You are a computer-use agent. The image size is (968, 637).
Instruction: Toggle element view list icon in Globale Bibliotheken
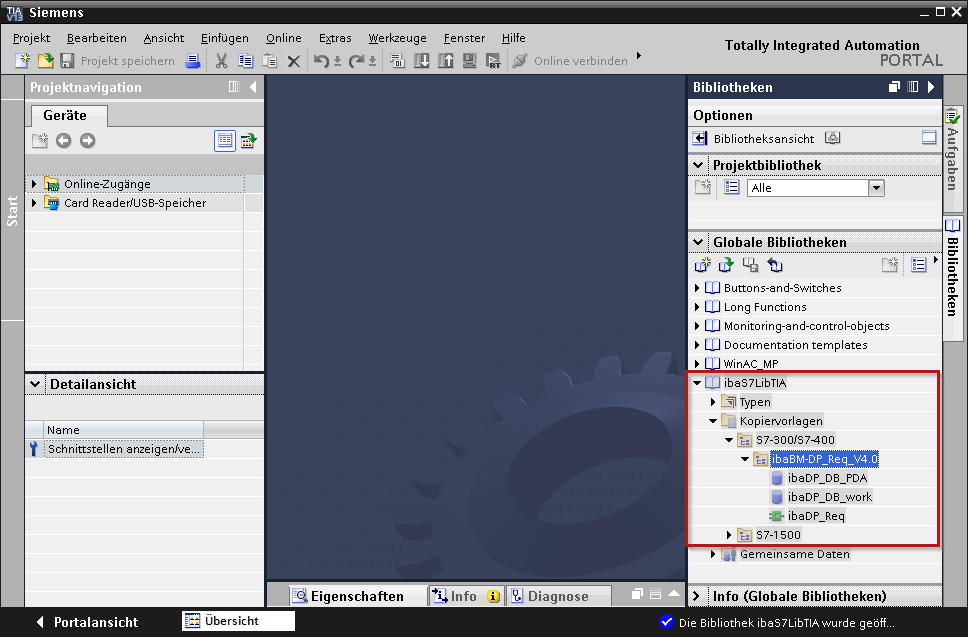(x=919, y=265)
